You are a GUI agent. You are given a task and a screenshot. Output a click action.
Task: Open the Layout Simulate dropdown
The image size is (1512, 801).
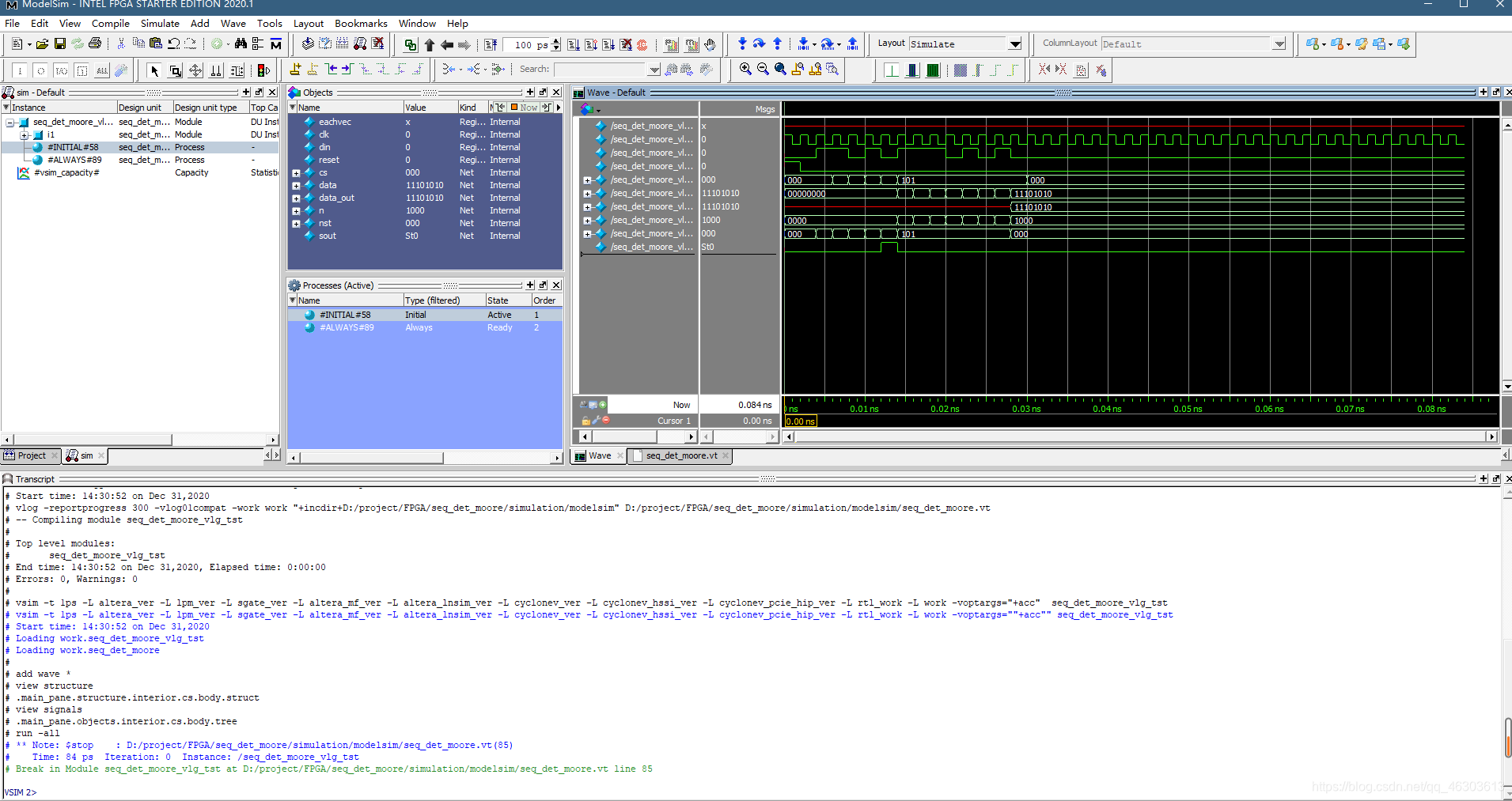(1016, 44)
